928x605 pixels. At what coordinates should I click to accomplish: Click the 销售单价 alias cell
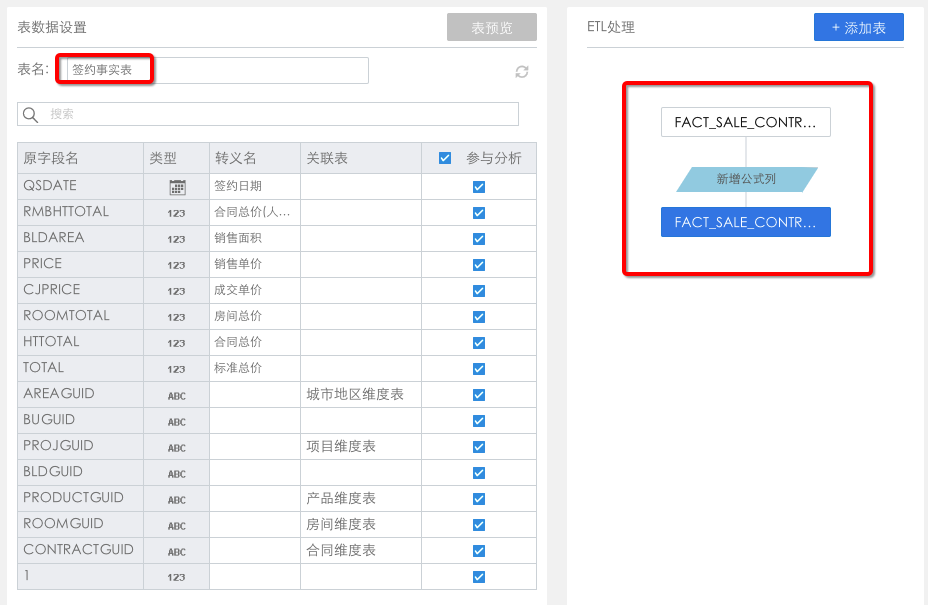[255, 265]
